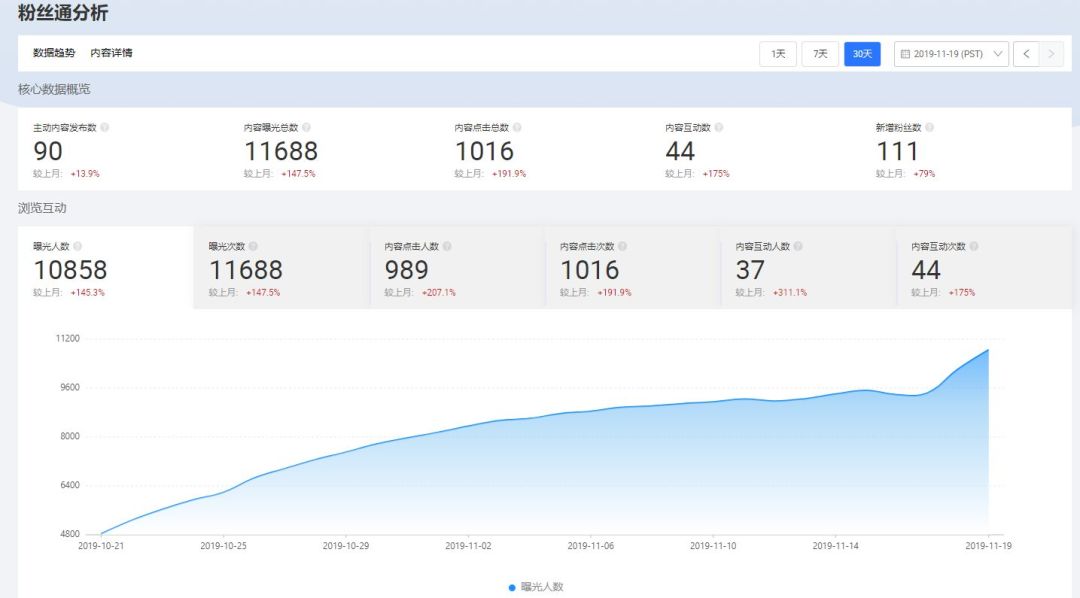Expand the 2019-11-19 (PST) date dropdown

coord(950,54)
